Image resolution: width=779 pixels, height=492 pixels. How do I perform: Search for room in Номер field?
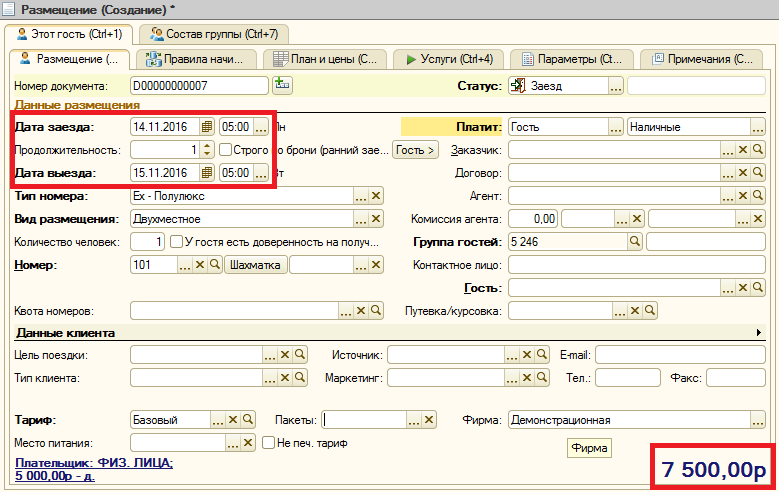pos(215,264)
